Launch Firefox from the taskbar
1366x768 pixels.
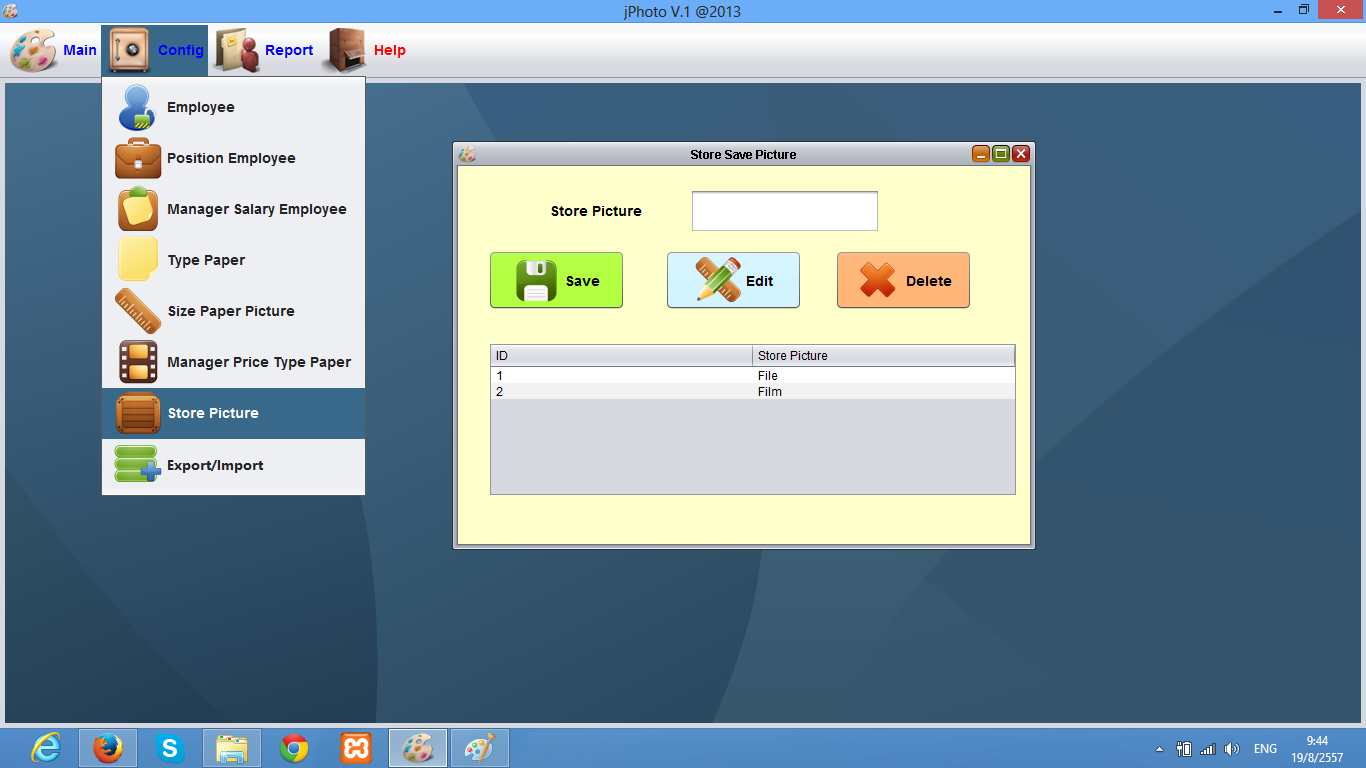(x=108, y=748)
